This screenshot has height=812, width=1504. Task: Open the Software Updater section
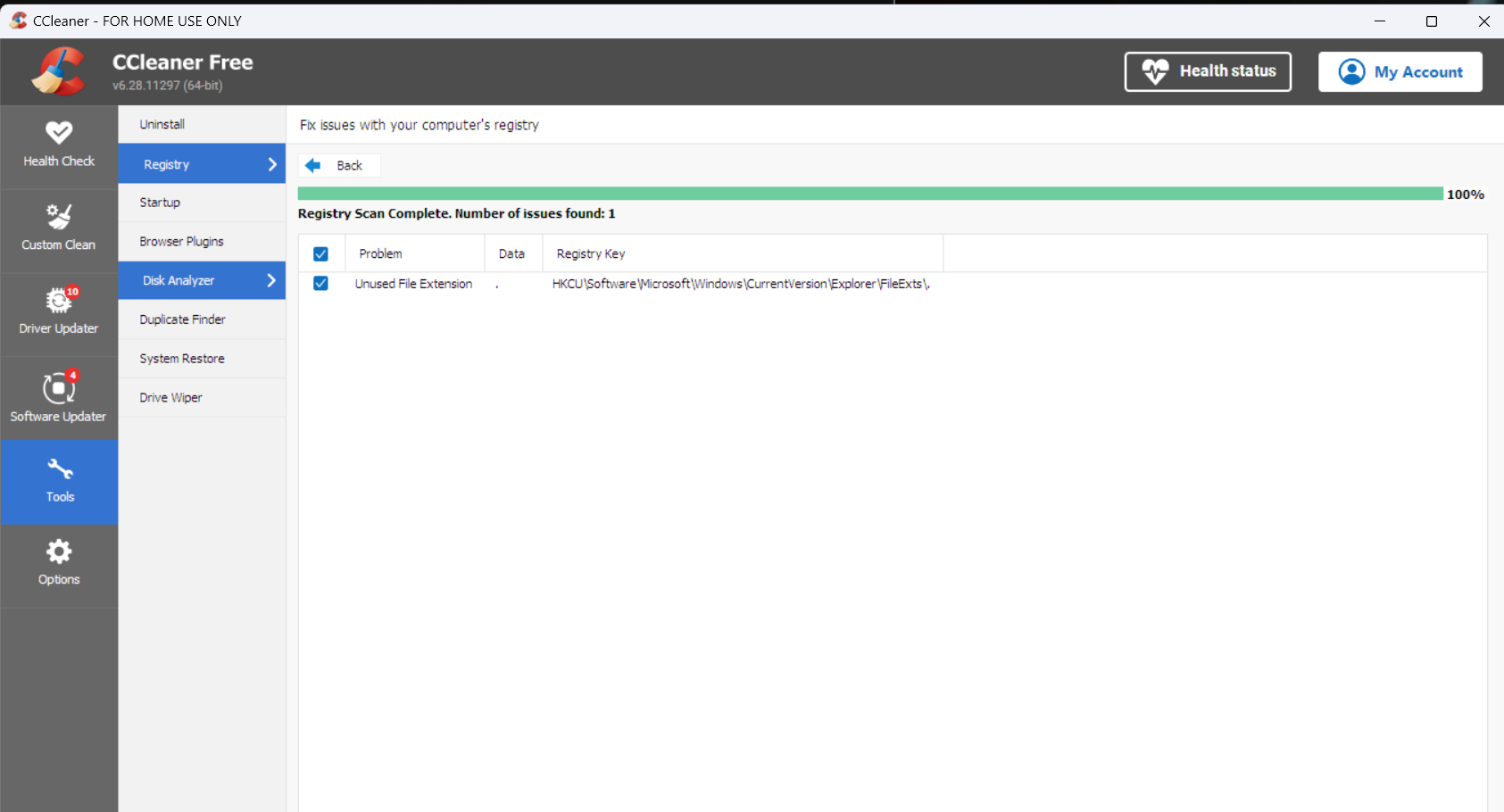[x=59, y=398]
